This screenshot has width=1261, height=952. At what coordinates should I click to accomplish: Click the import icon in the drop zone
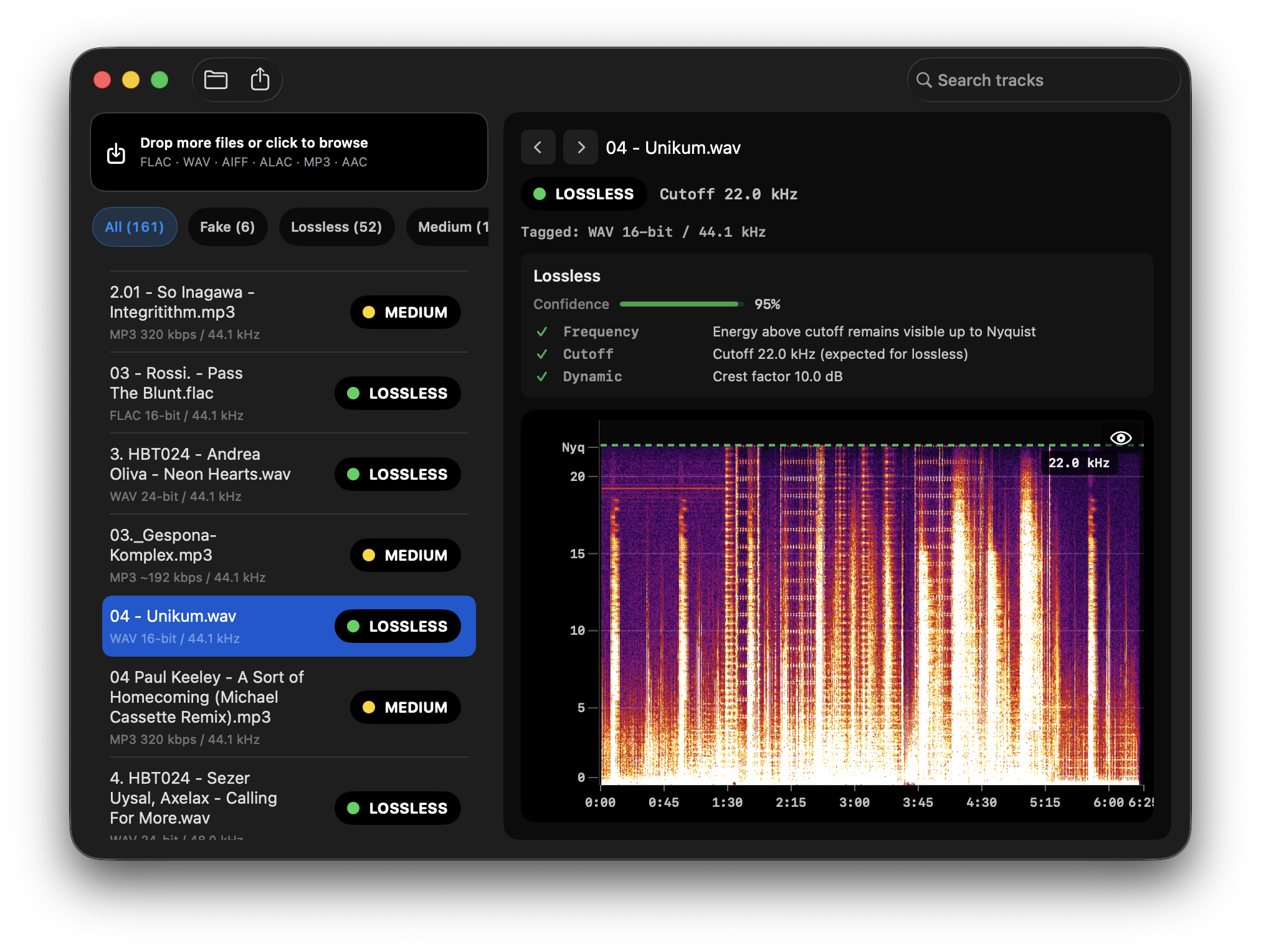(116, 153)
